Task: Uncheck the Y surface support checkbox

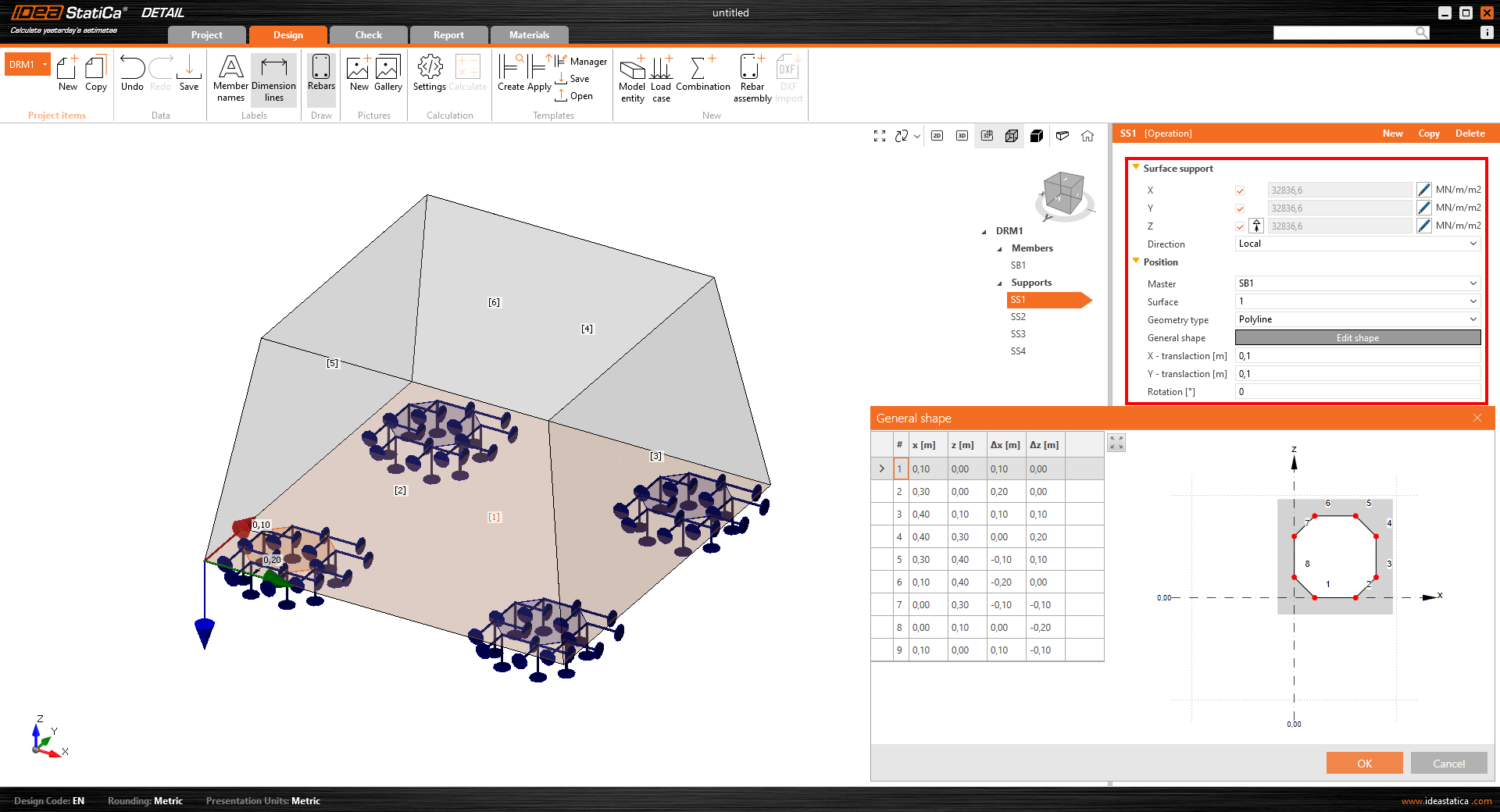Action: click(x=1240, y=208)
